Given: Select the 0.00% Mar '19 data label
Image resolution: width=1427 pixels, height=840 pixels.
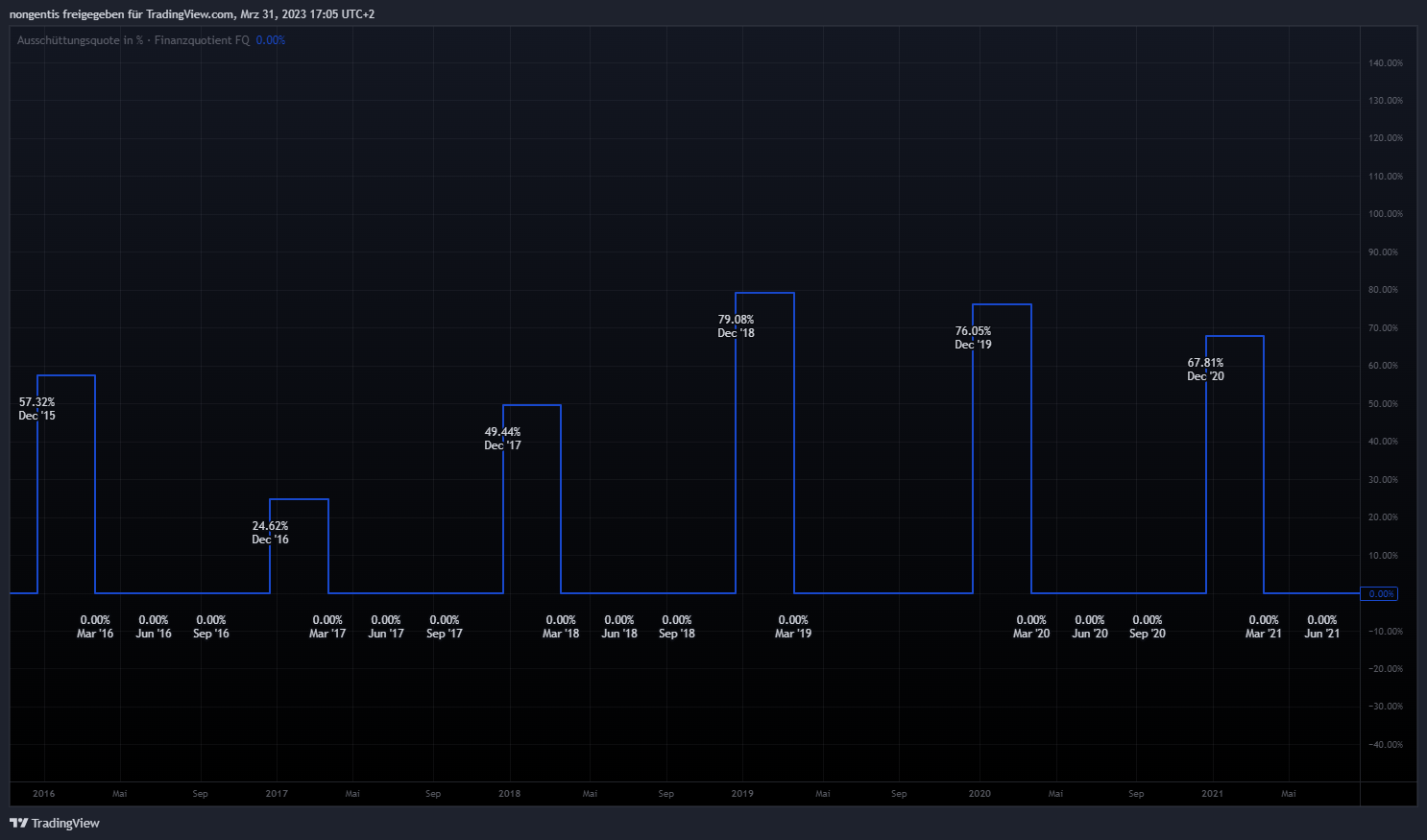Looking at the screenshot, I should pos(793,627).
